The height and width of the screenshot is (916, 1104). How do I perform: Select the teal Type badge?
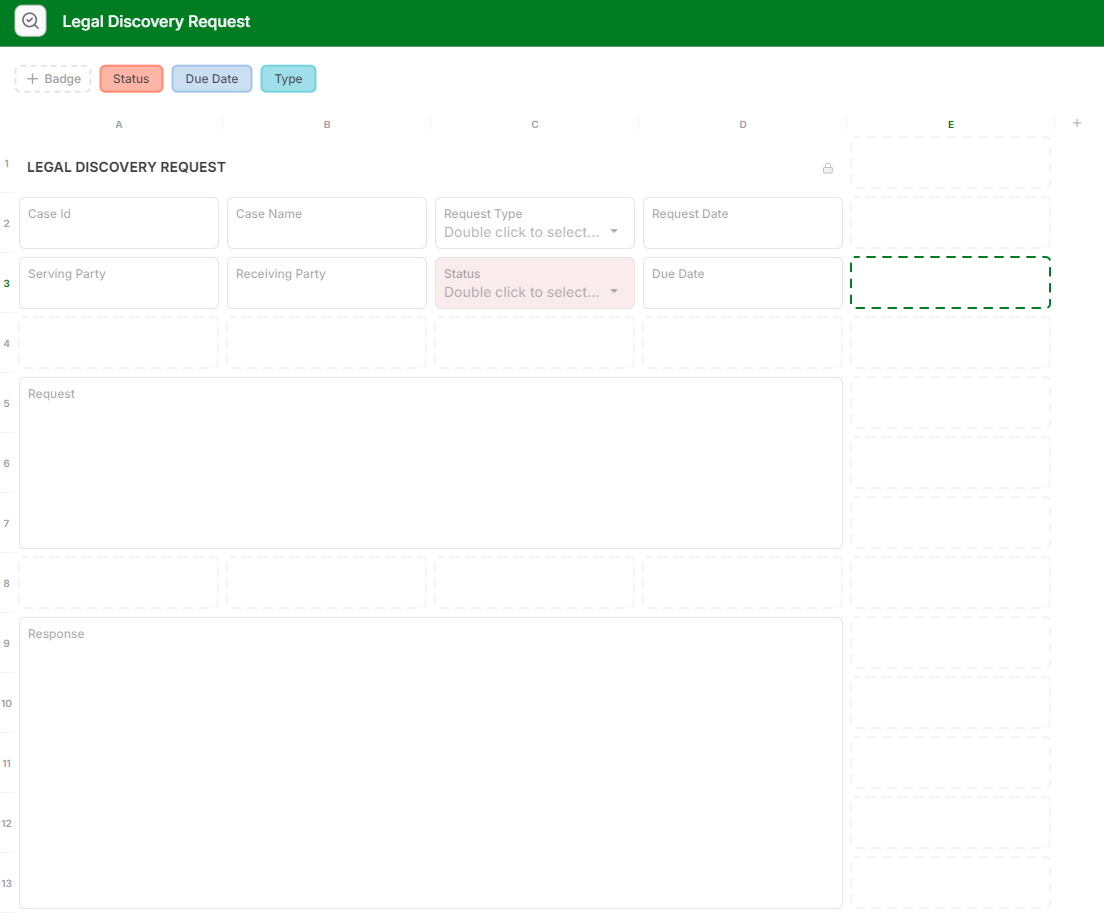[288, 79]
